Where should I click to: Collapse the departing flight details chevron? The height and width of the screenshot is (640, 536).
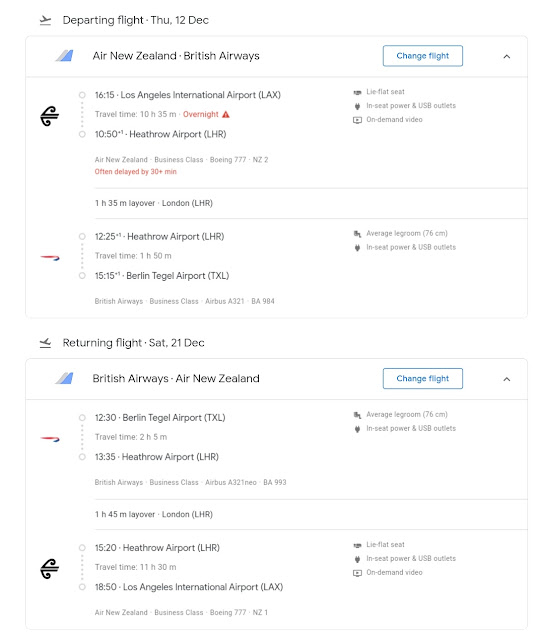point(507,56)
